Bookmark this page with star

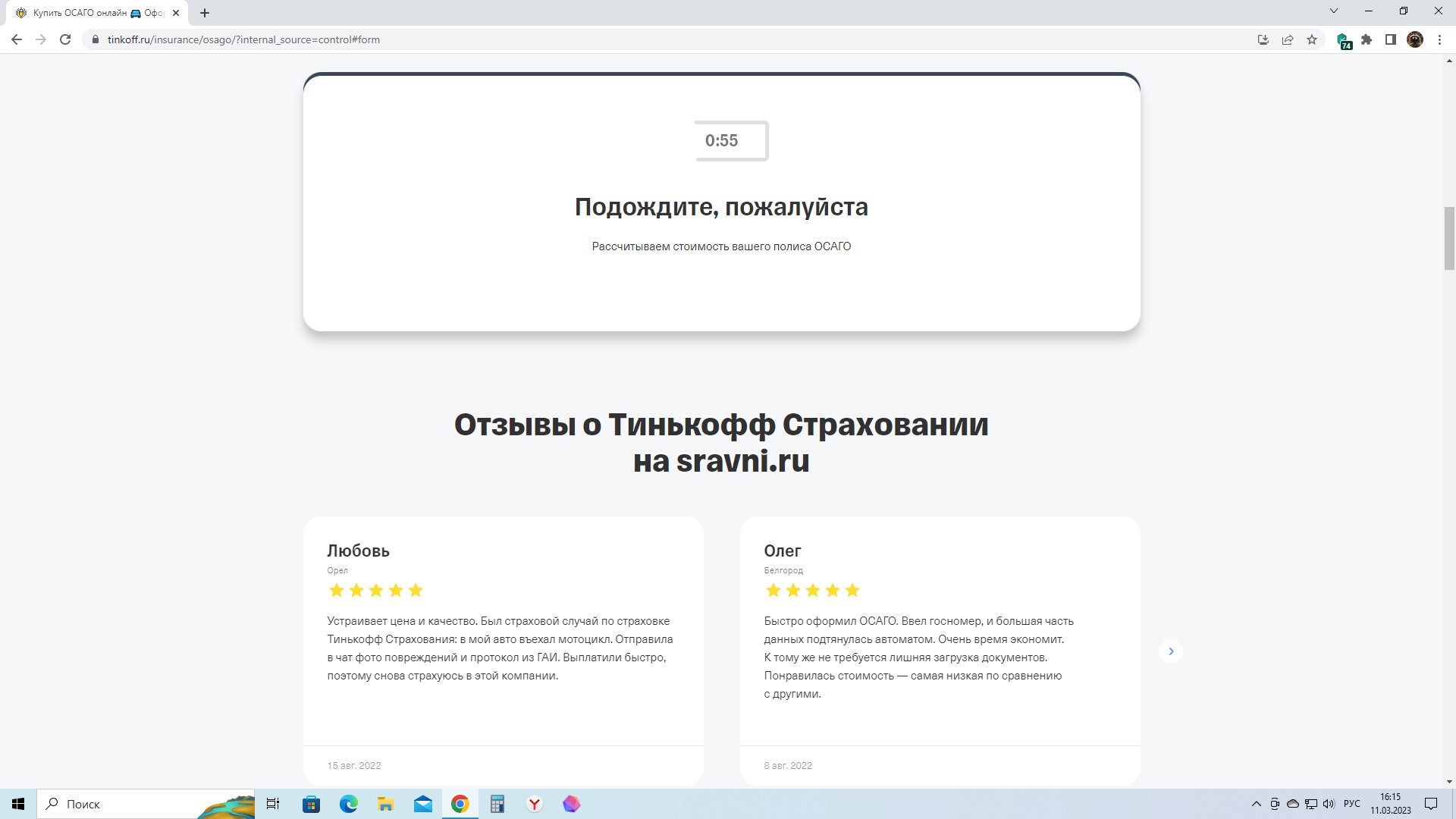(1312, 39)
